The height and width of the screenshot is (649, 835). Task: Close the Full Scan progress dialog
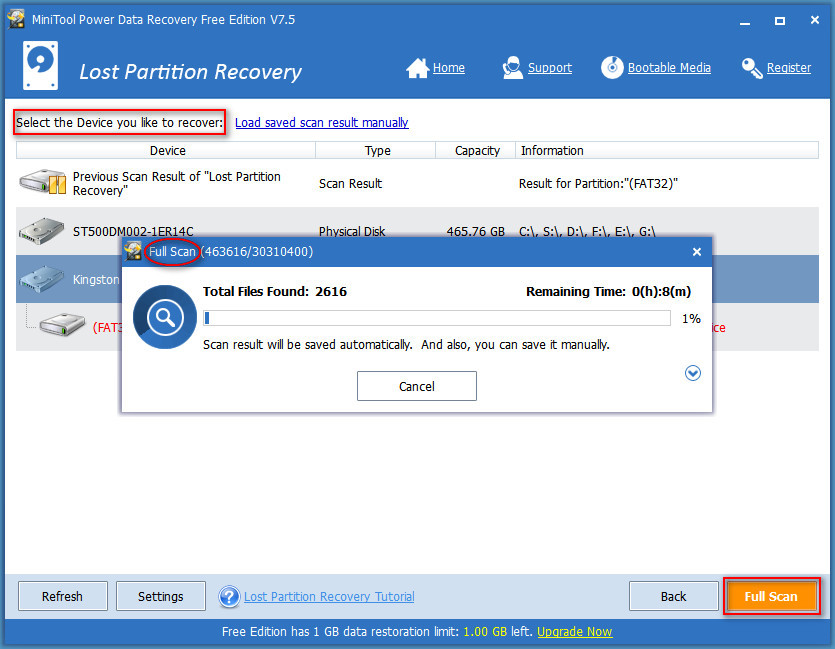coord(697,252)
